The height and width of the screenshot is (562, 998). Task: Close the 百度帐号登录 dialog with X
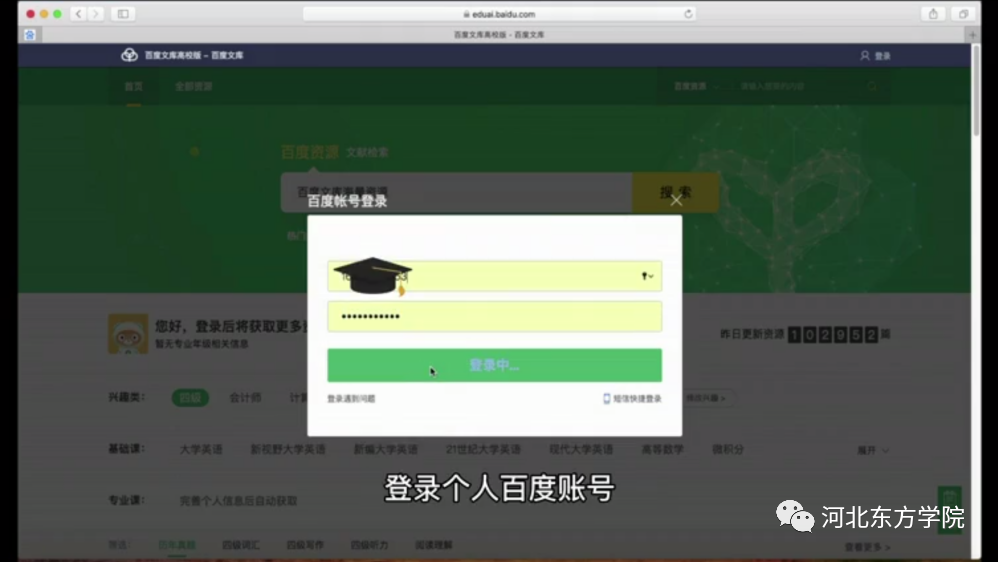click(676, 200)
